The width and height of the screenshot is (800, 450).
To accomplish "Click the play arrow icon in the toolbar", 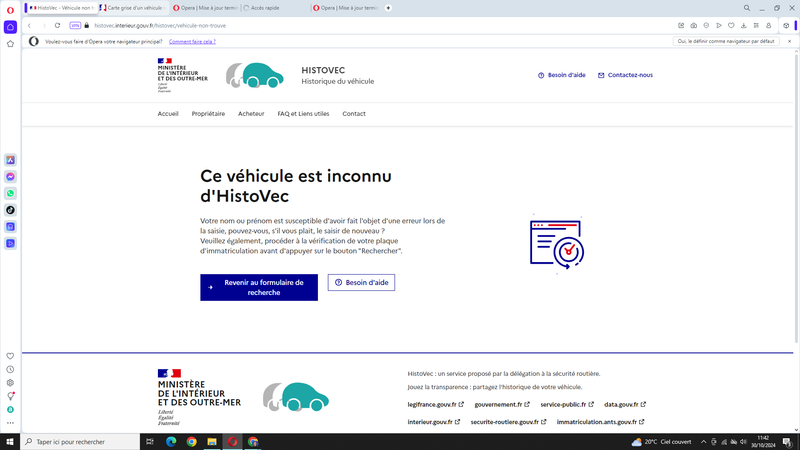I will [719, 26].
